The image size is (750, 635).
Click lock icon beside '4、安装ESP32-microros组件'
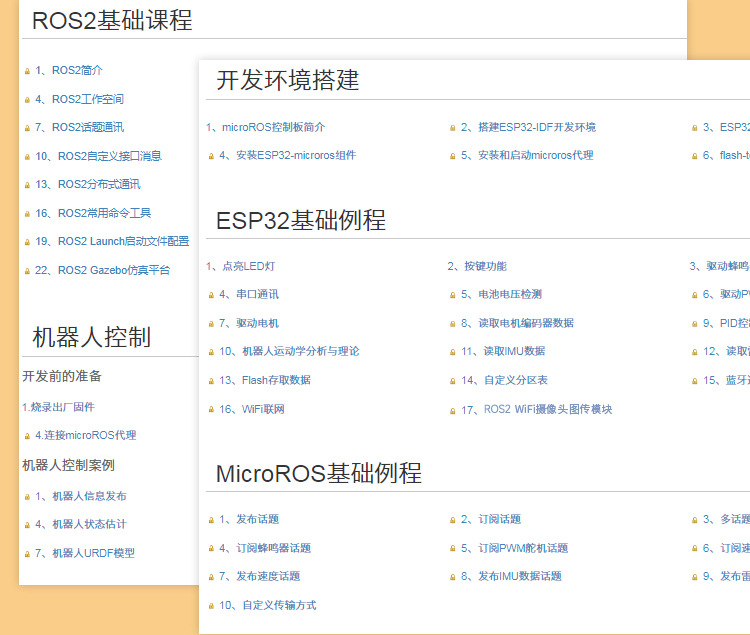211,156
